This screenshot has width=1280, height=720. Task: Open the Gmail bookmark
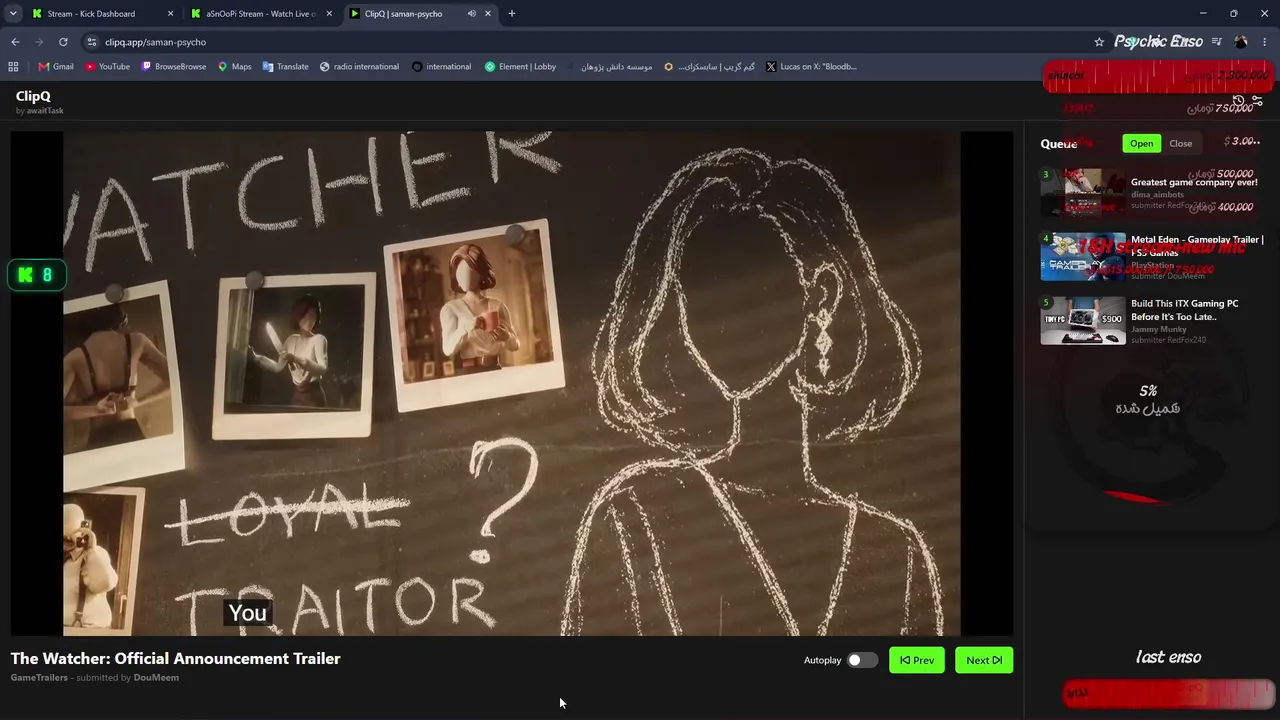click(56, 67)
